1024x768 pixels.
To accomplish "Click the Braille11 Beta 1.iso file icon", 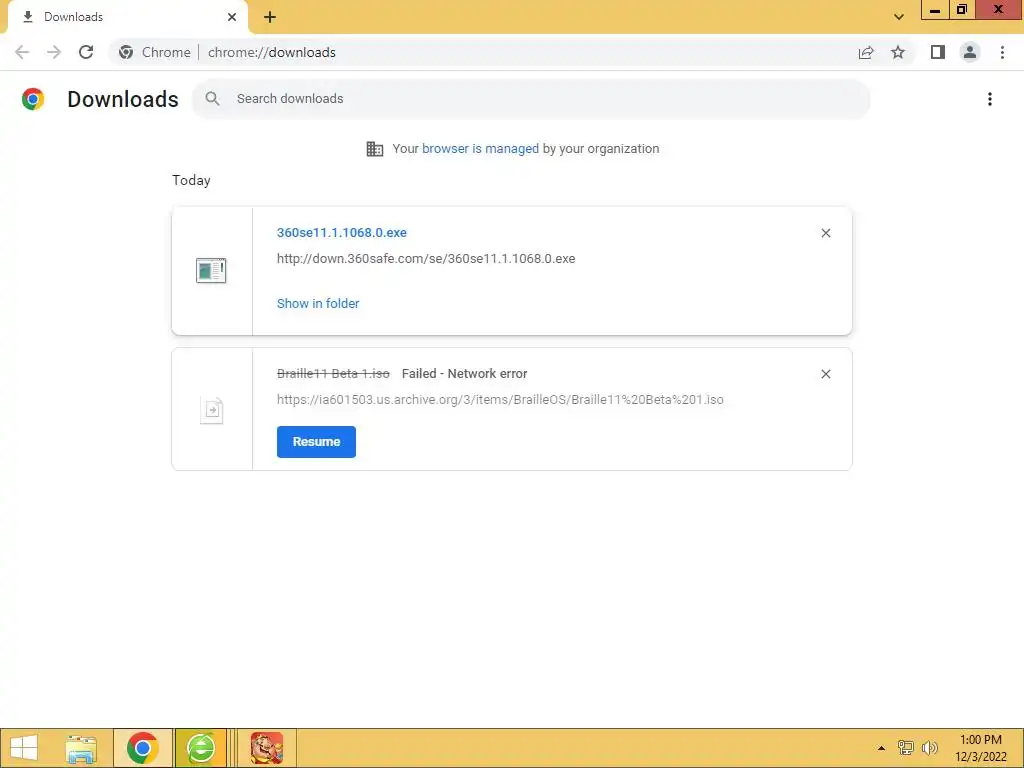I will tap(212, 411).
